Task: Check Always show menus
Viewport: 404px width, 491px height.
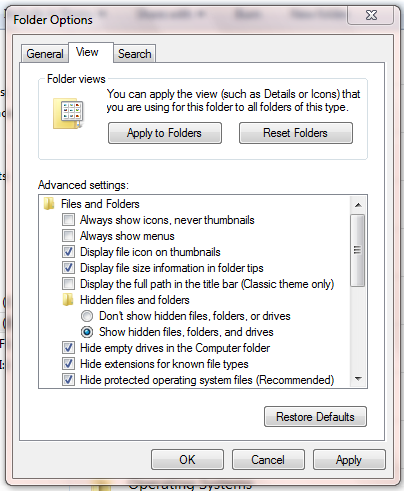Action: [x=69, y=236]
